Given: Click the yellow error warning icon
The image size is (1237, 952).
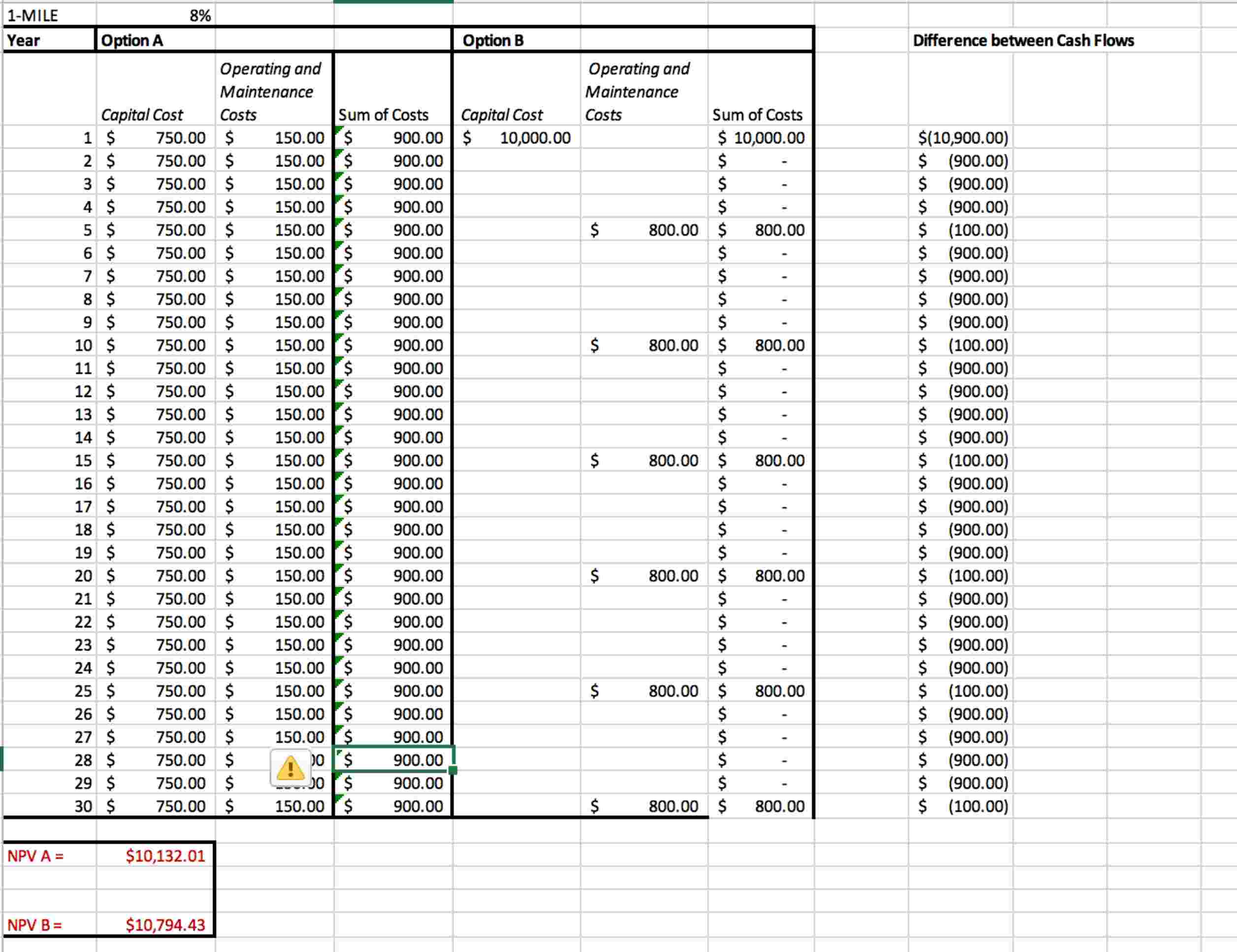Looking at the screenshot, I should tap(290, 768).
